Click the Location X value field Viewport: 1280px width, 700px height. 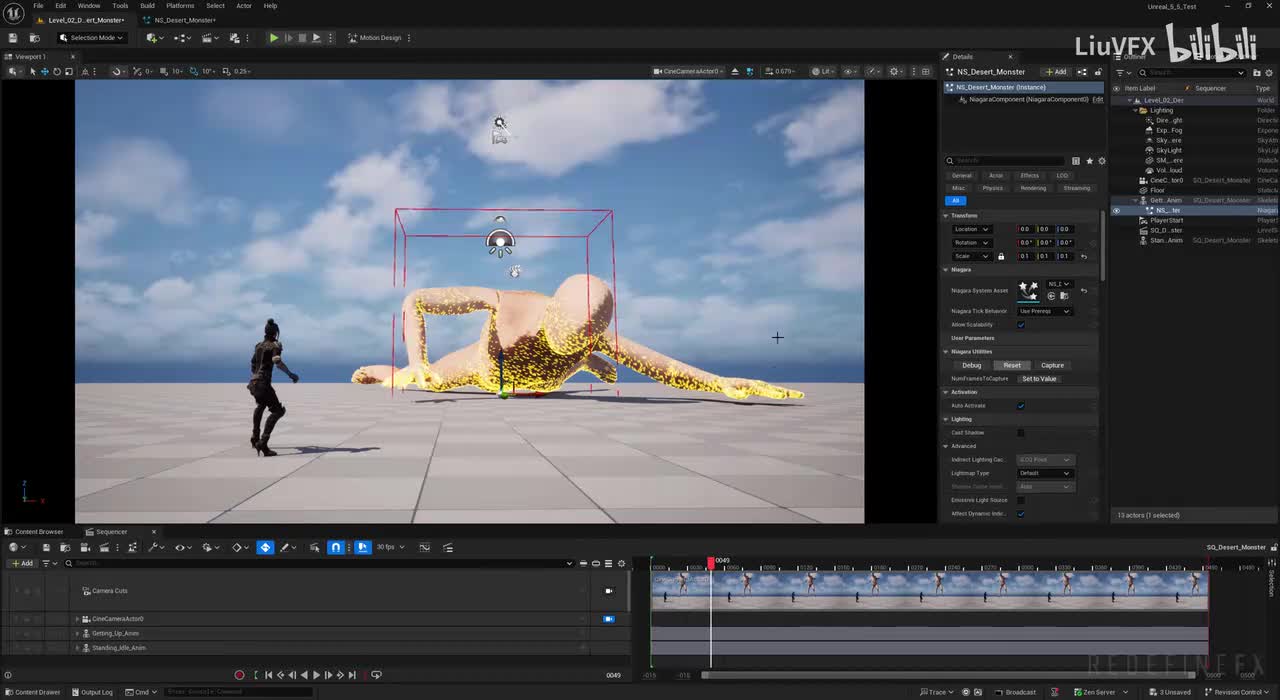[1025, 229]
